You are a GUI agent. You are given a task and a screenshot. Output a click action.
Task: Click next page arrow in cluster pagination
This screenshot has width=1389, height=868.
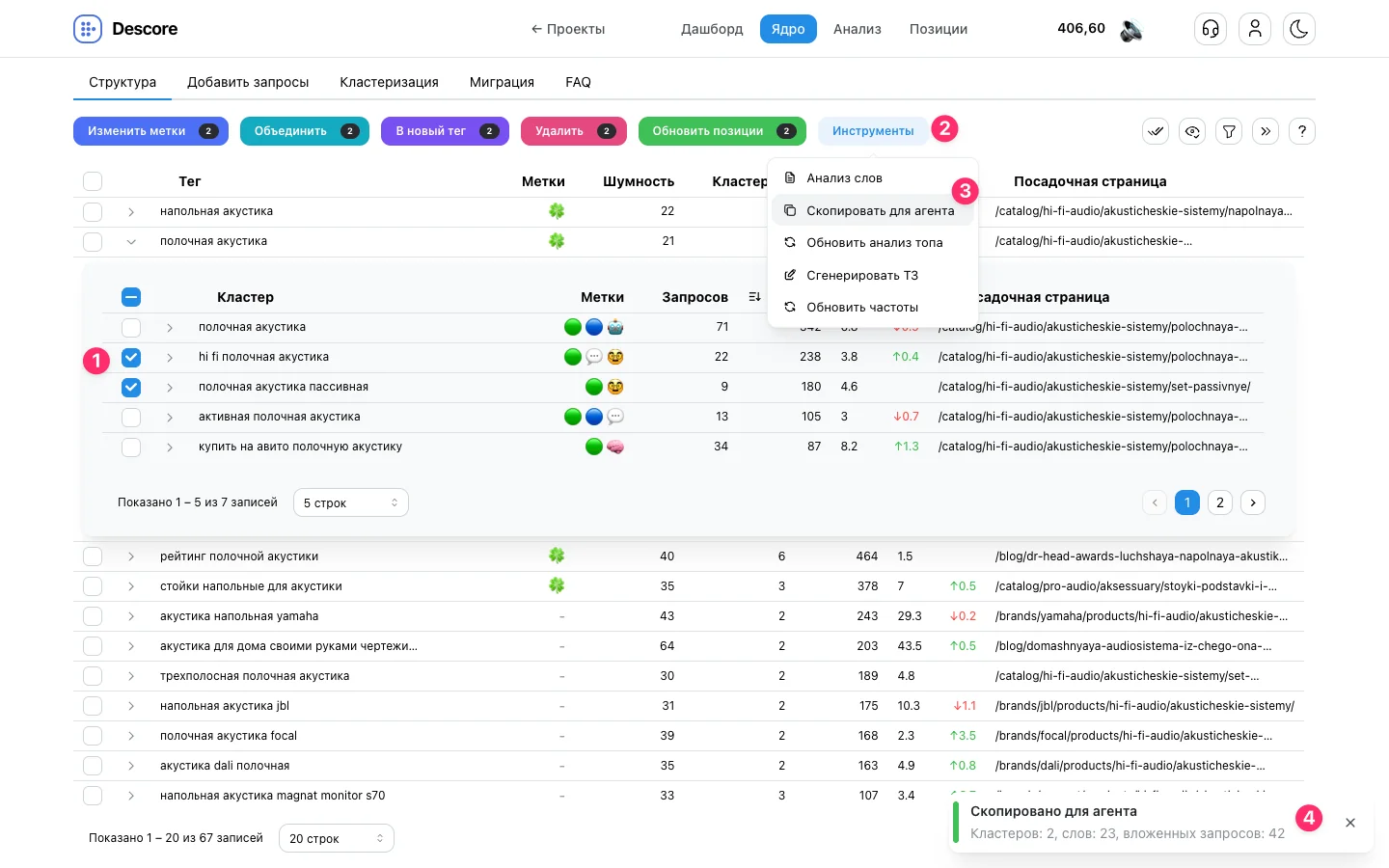coord(1253,502)
